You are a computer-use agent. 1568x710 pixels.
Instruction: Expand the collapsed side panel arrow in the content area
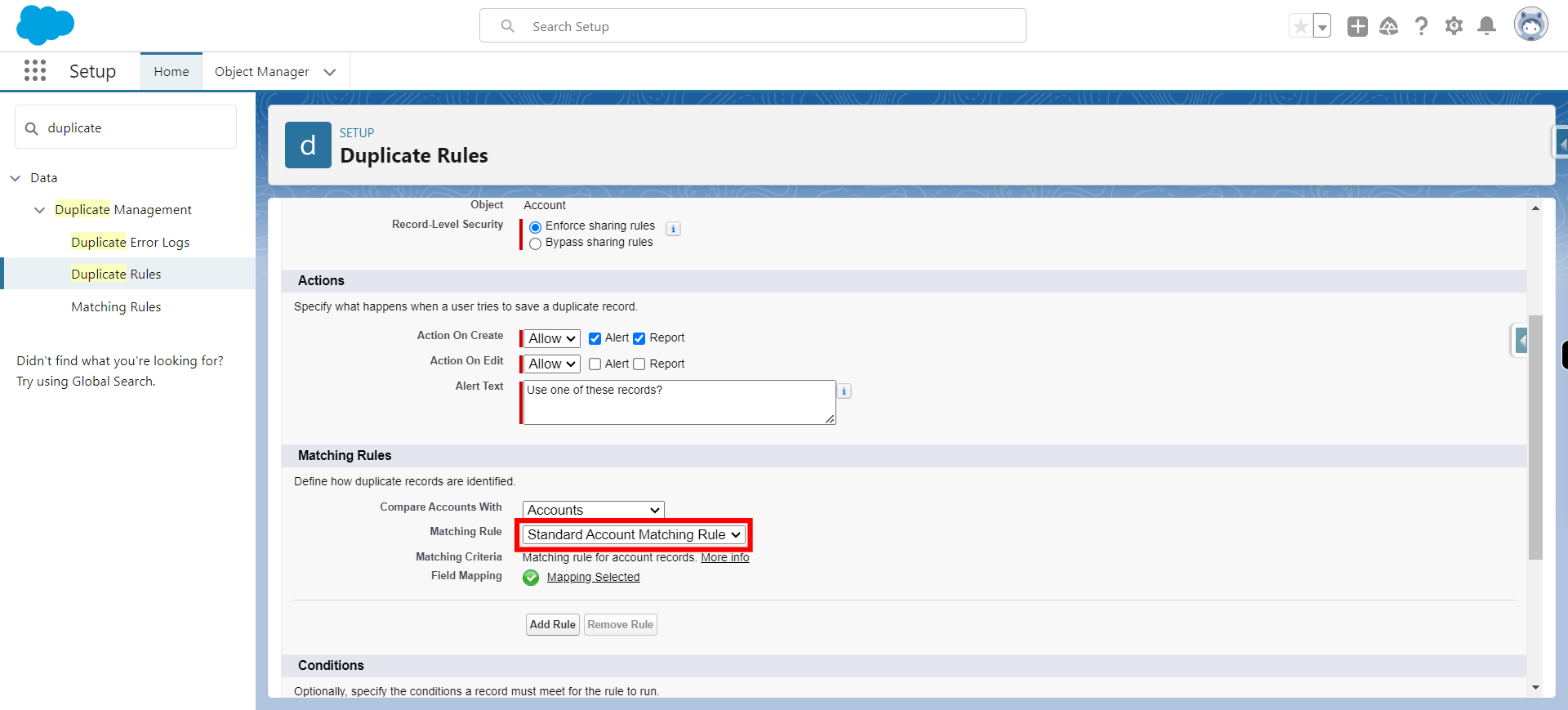tap(1521, 339)
